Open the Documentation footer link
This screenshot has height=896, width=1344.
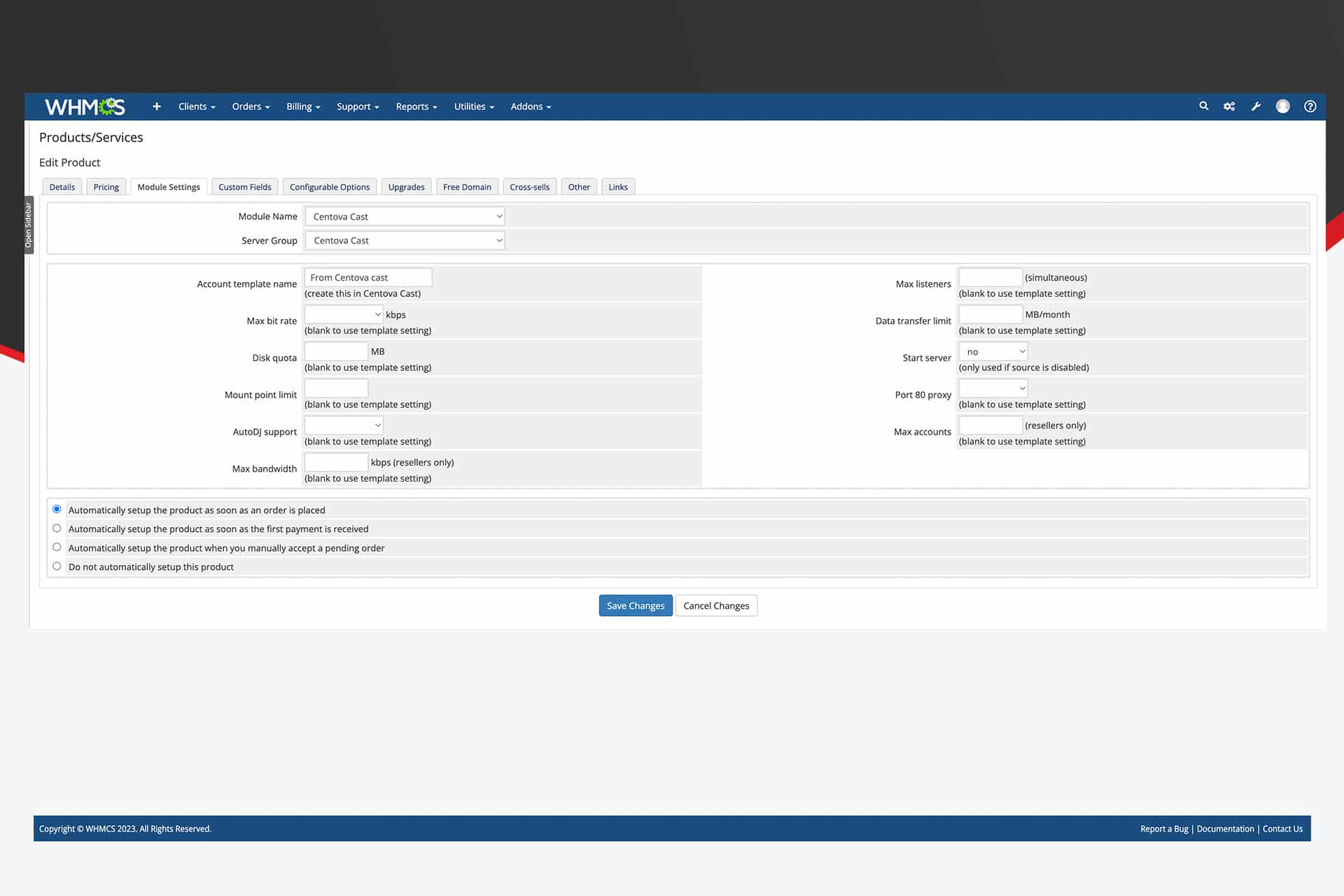pyautogui.click(x=1226, y=829)
